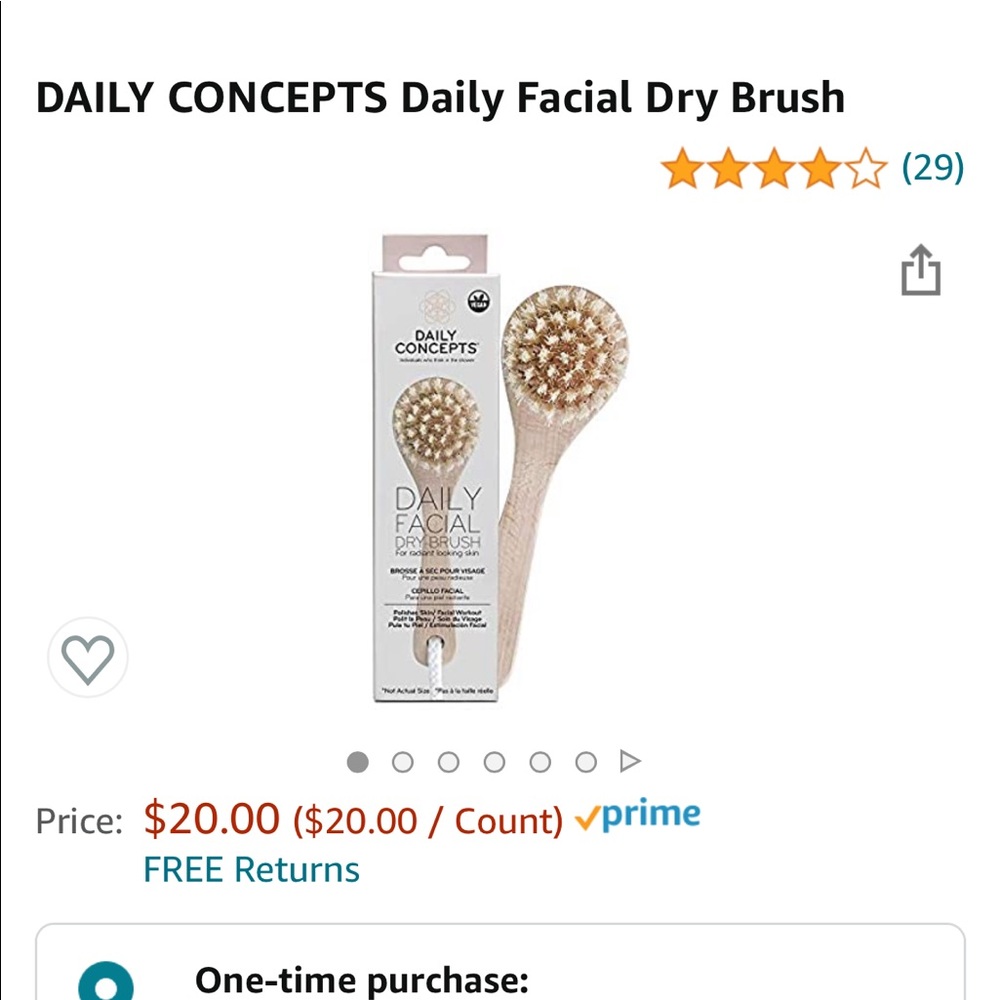Image resolution: width=1000 pixels, height=1000 pixels.
Task: Open the 29 customer reviews link
Action: pos(934,170)
